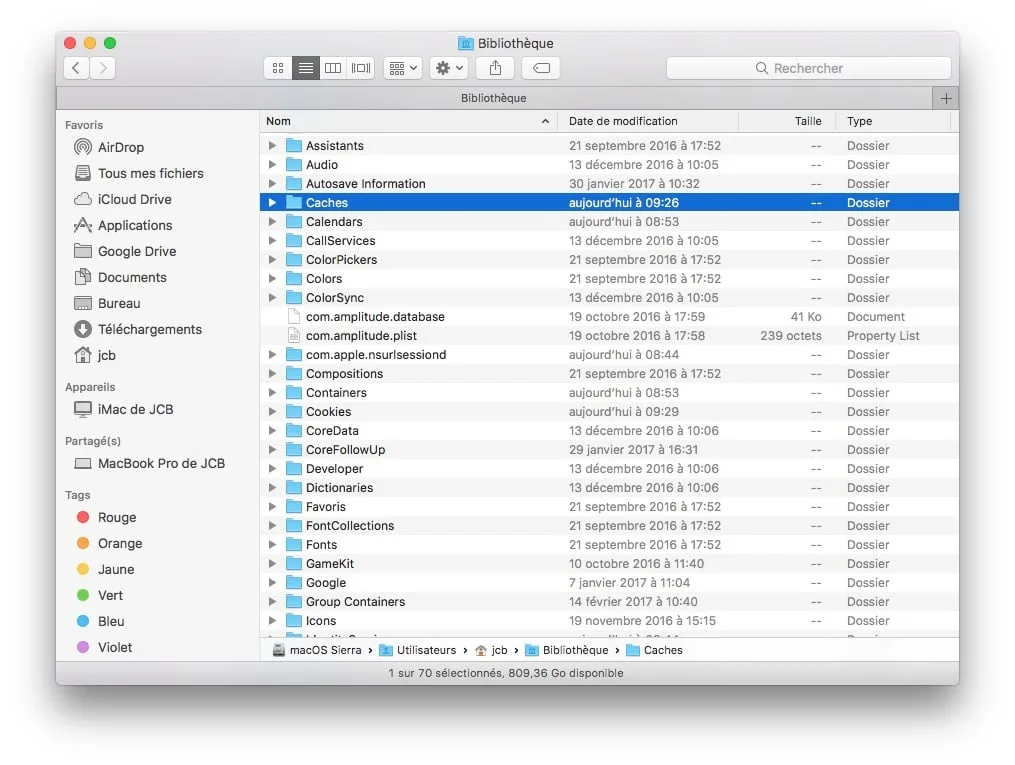Expand the Audio folder triangle
The height and width of the screenshot is (765, 1015).
click(x=273, y=164)
